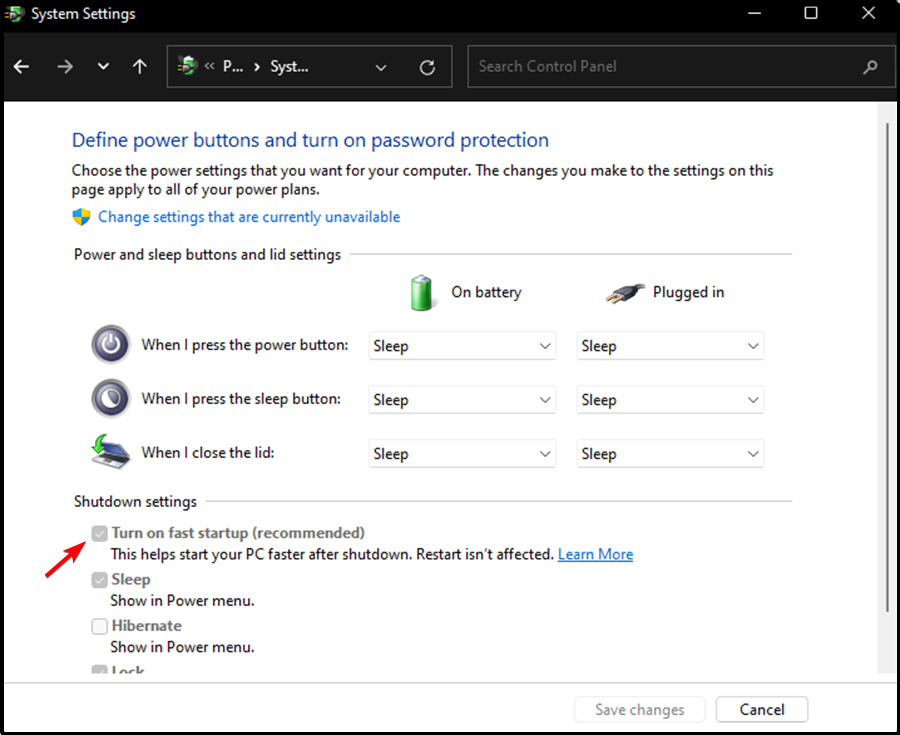Open the Learn More link
This screenshot has width=900, height=735.
pyautogui.click(x=595, y=554)
